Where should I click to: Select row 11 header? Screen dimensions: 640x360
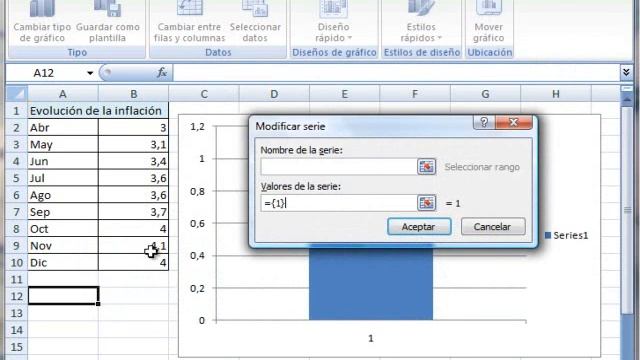pos(16,280)
